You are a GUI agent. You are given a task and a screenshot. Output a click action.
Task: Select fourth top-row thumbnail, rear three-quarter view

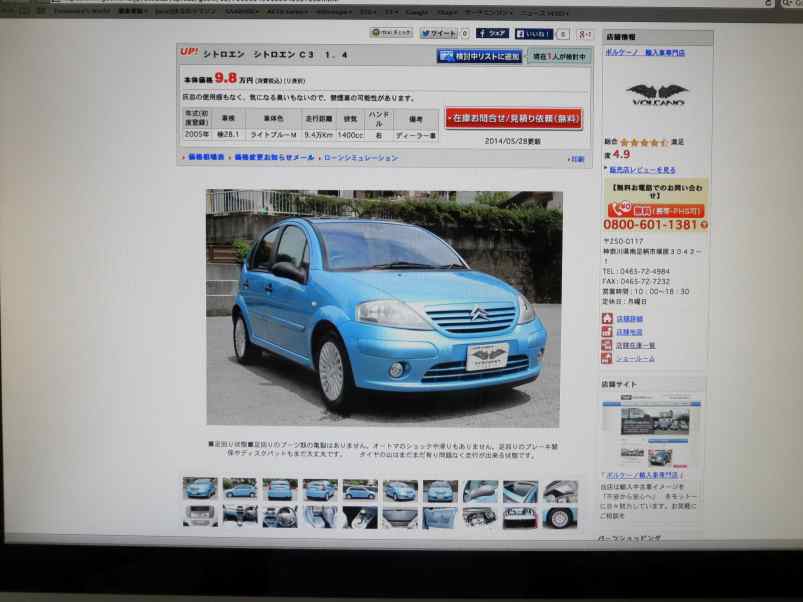tap(320, 489)
